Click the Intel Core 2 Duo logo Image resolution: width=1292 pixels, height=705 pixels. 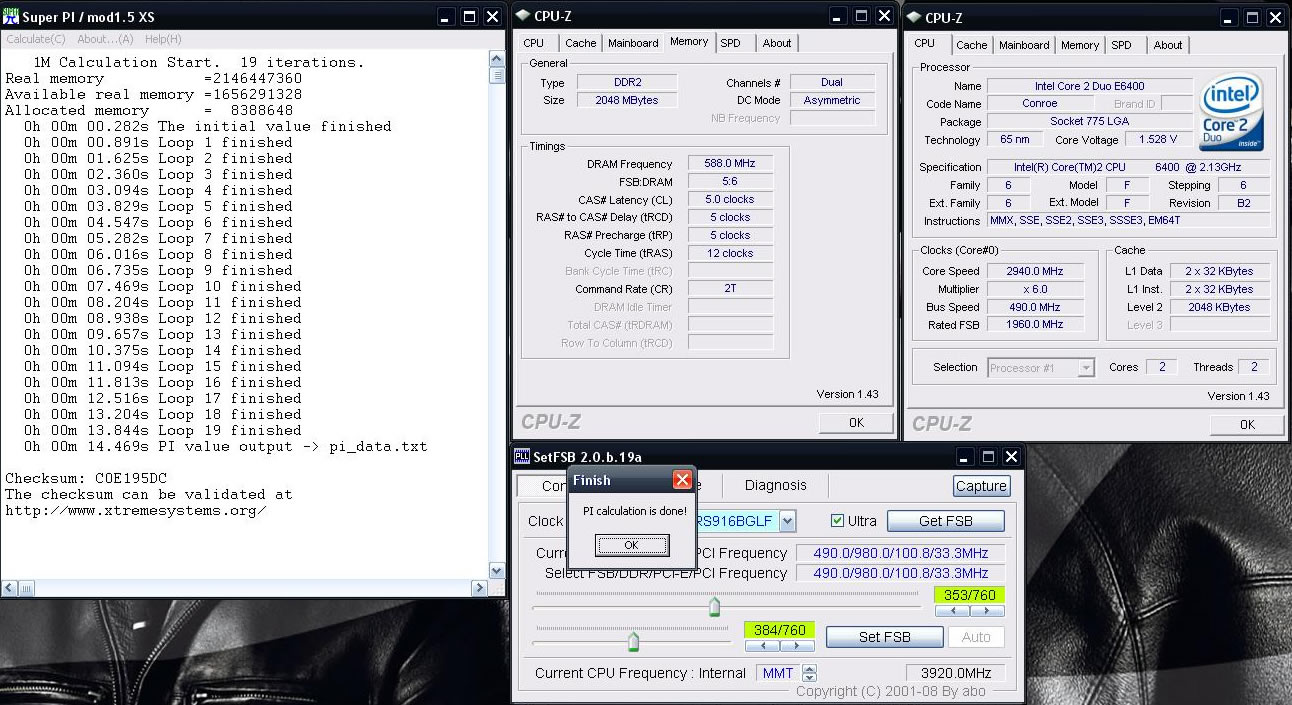click(x=1233, y=114)
